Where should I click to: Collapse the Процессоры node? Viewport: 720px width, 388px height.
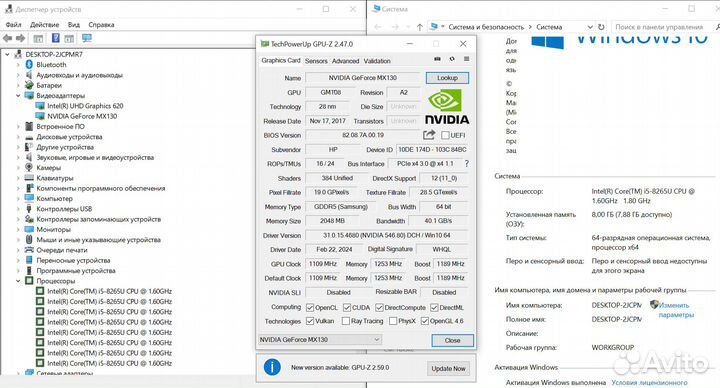[18, 281]
